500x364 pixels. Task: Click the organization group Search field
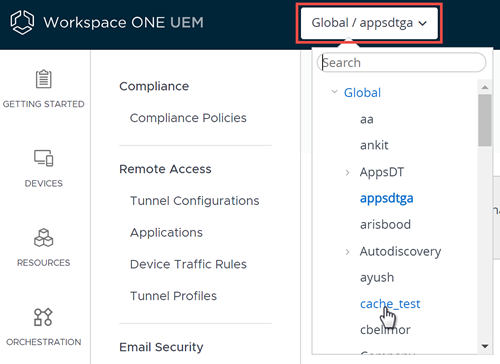tap(401, 62)
